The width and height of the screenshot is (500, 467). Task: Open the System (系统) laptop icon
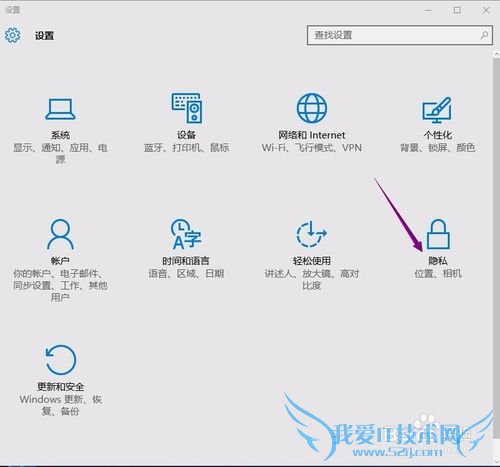(x=60, y=109)
